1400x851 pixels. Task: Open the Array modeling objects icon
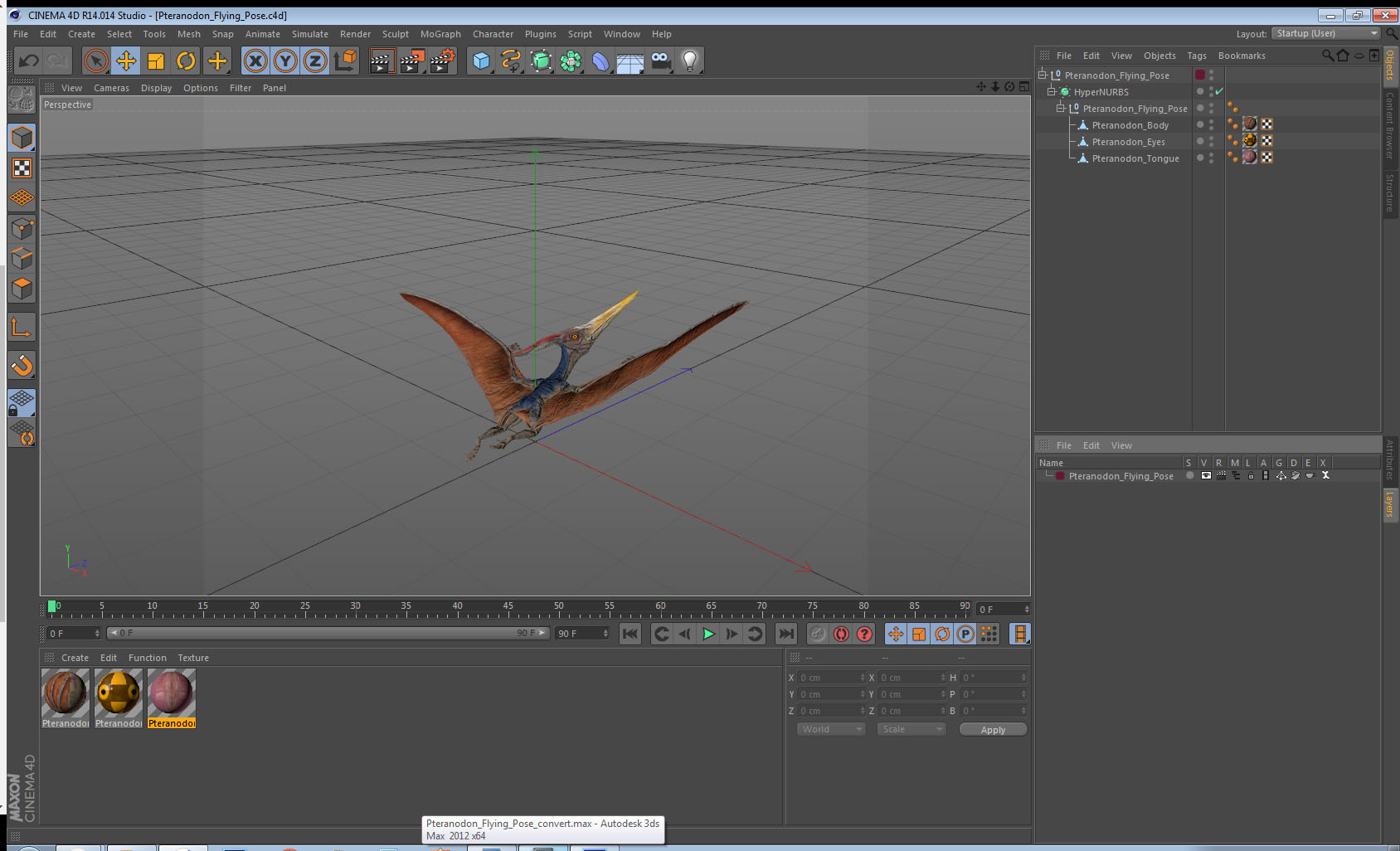coord(571,61)
